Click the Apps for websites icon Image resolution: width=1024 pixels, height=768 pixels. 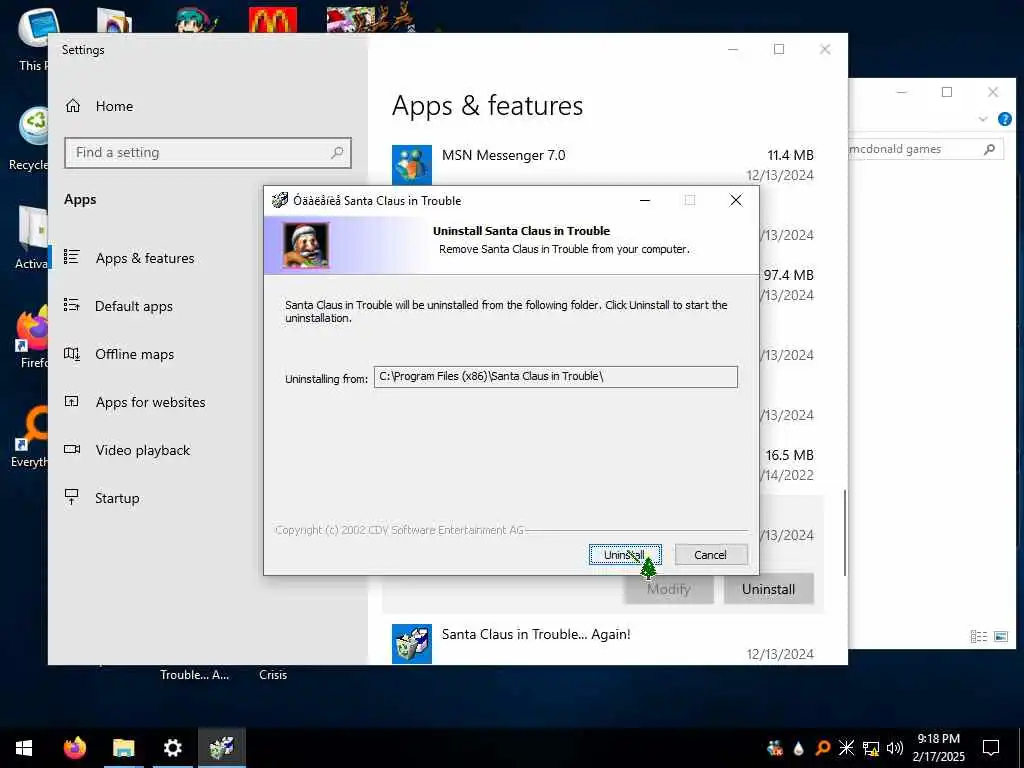click(72, 401)
